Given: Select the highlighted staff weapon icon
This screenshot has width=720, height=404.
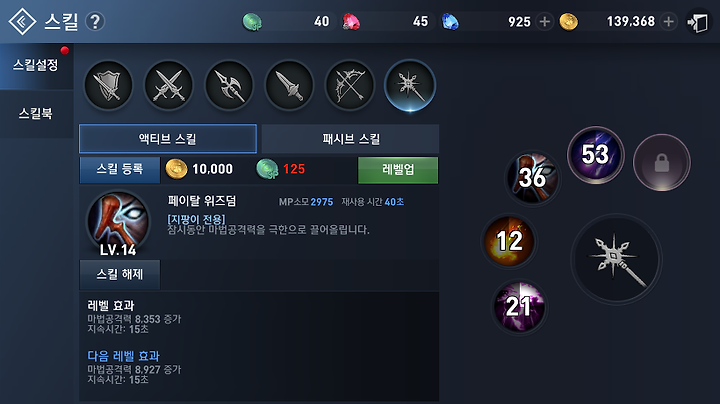Looking at the screenshot, I should (410, 85).
